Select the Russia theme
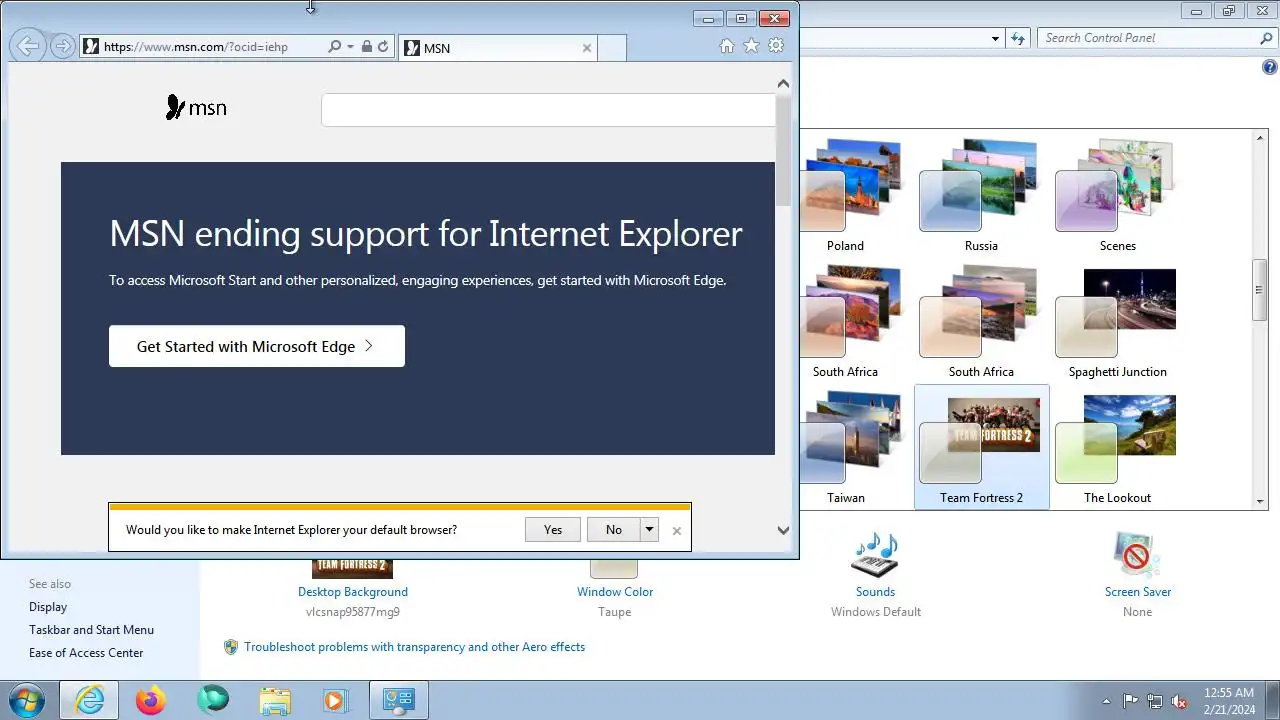The image size is (1280, 720). 981,196
